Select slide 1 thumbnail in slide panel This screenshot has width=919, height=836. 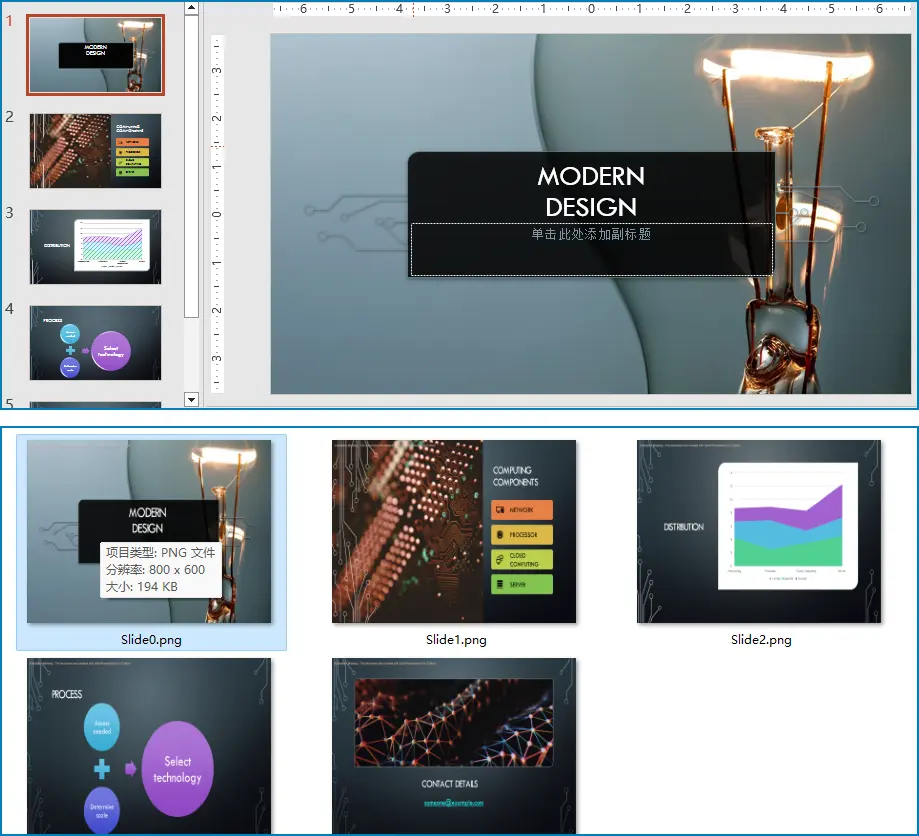coord(95,56)
